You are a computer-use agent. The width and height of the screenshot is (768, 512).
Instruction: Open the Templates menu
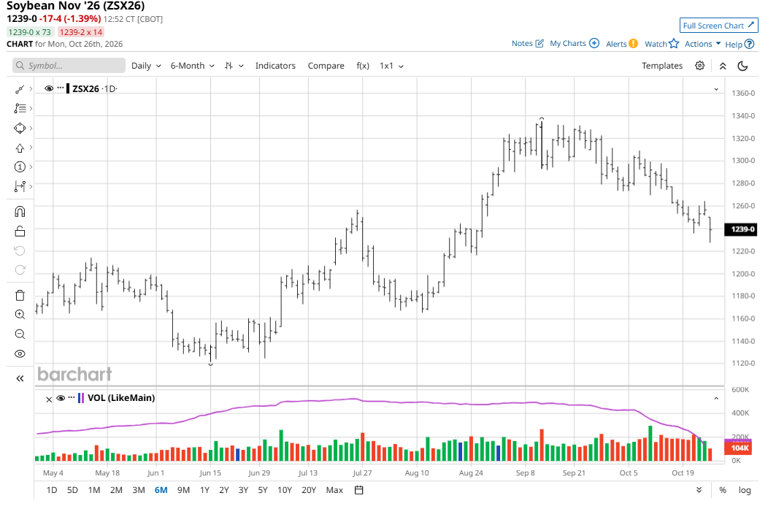point(662,66)
